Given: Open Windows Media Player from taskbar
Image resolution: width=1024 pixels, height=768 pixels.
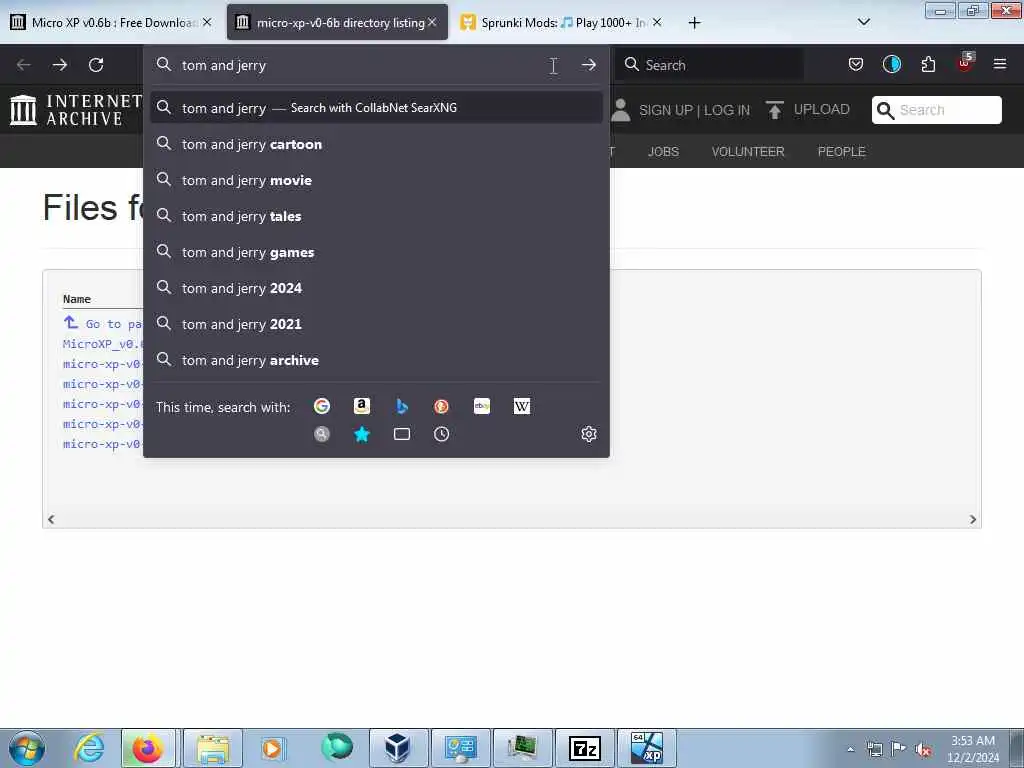Looking at the screenshot, I should [272, 748].
